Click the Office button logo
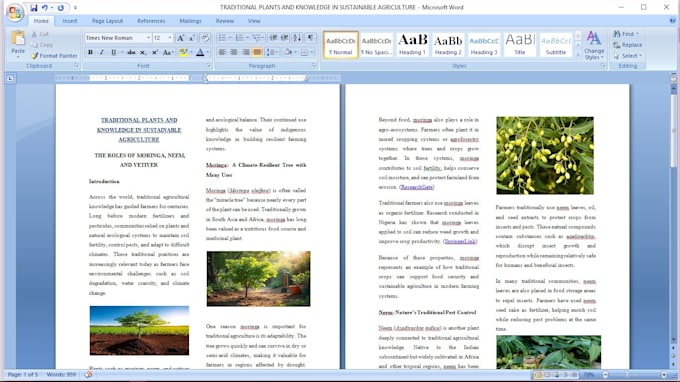The width and height of the screenshot is (680, 382). tap(15, 12)
